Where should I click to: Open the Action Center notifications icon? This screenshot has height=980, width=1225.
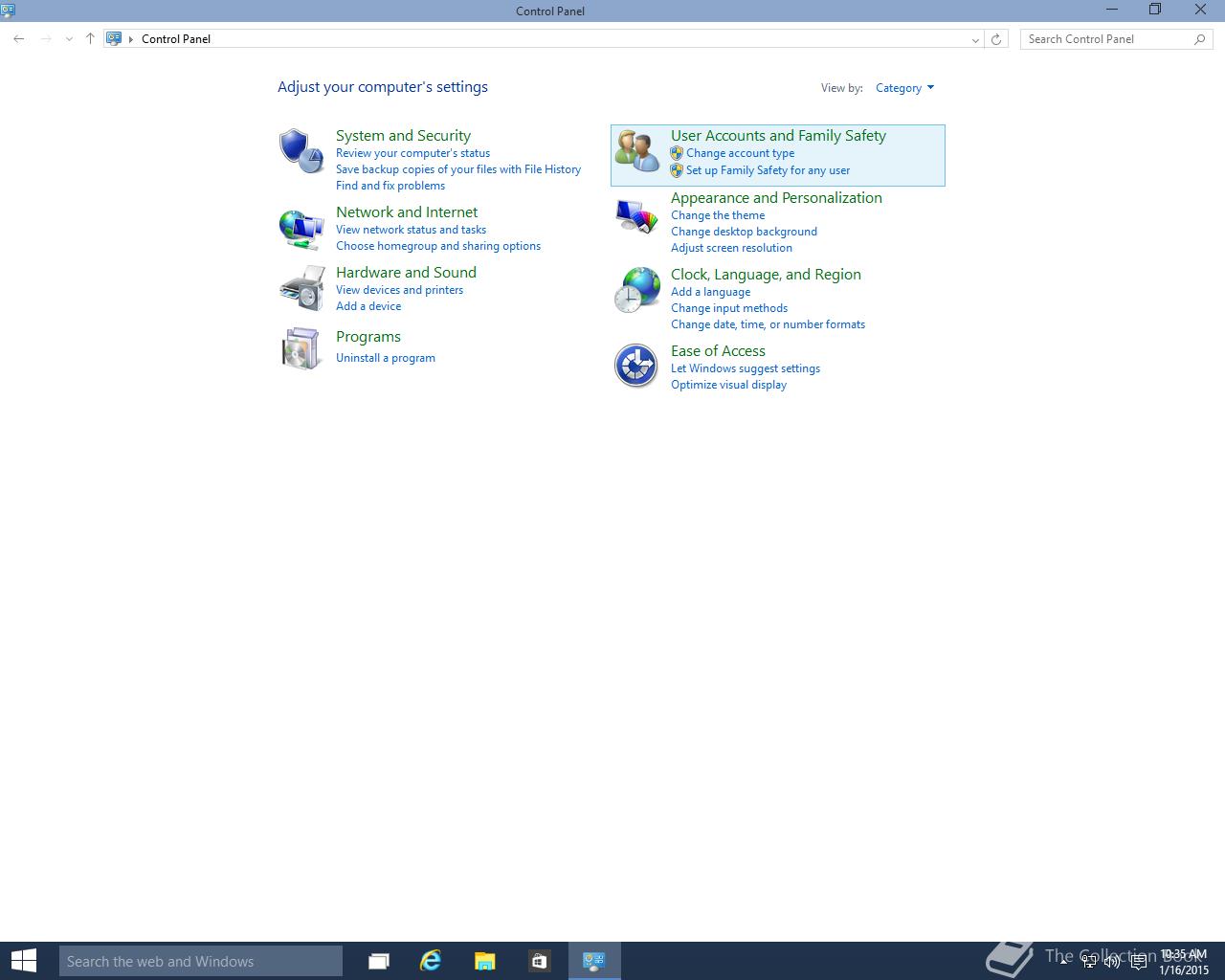tap(1138, 962)
